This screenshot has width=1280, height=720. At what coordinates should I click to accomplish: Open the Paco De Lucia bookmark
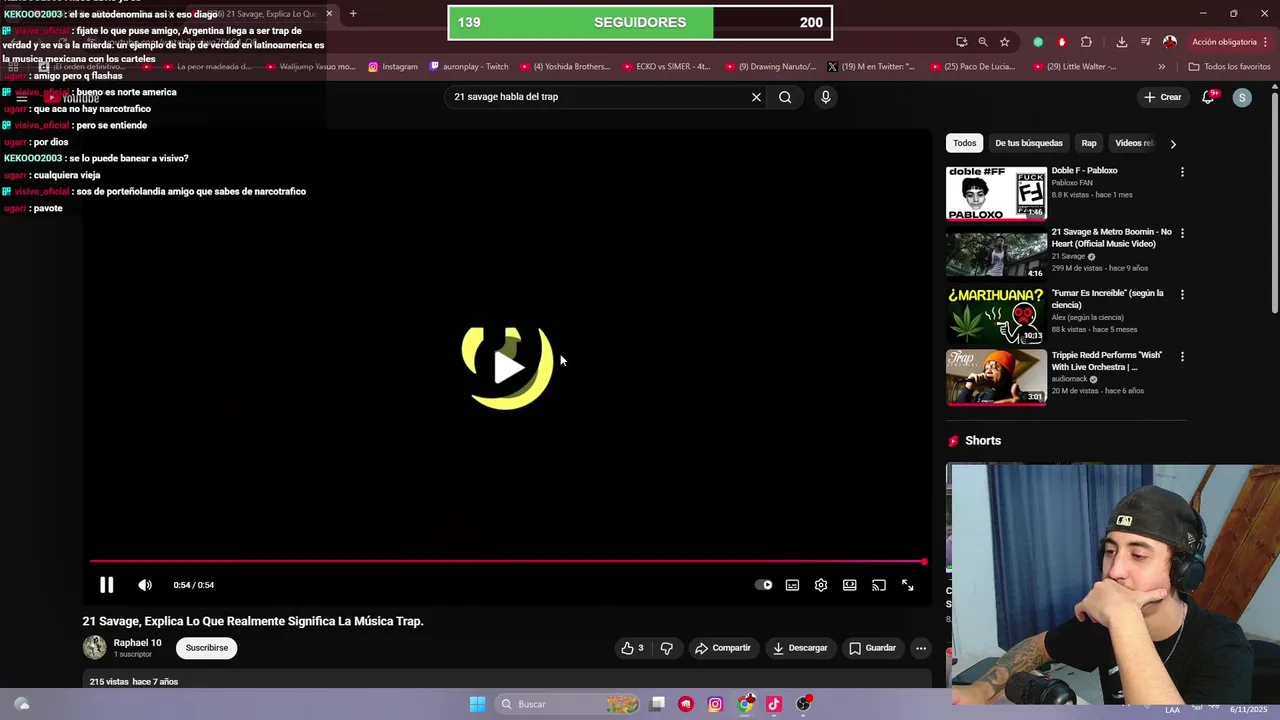point(972,67)
